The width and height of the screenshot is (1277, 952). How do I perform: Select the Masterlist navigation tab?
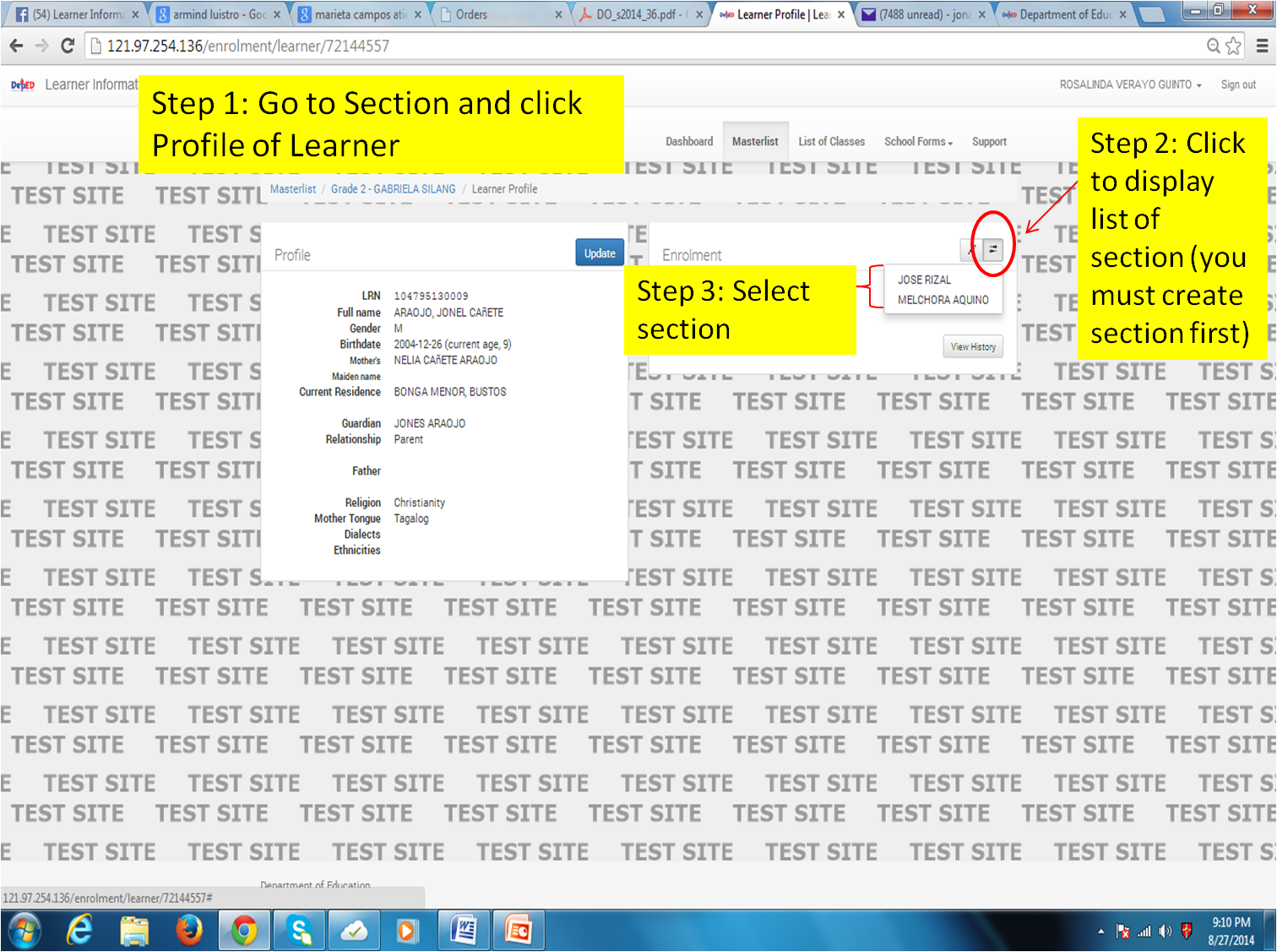click(755, 142)
